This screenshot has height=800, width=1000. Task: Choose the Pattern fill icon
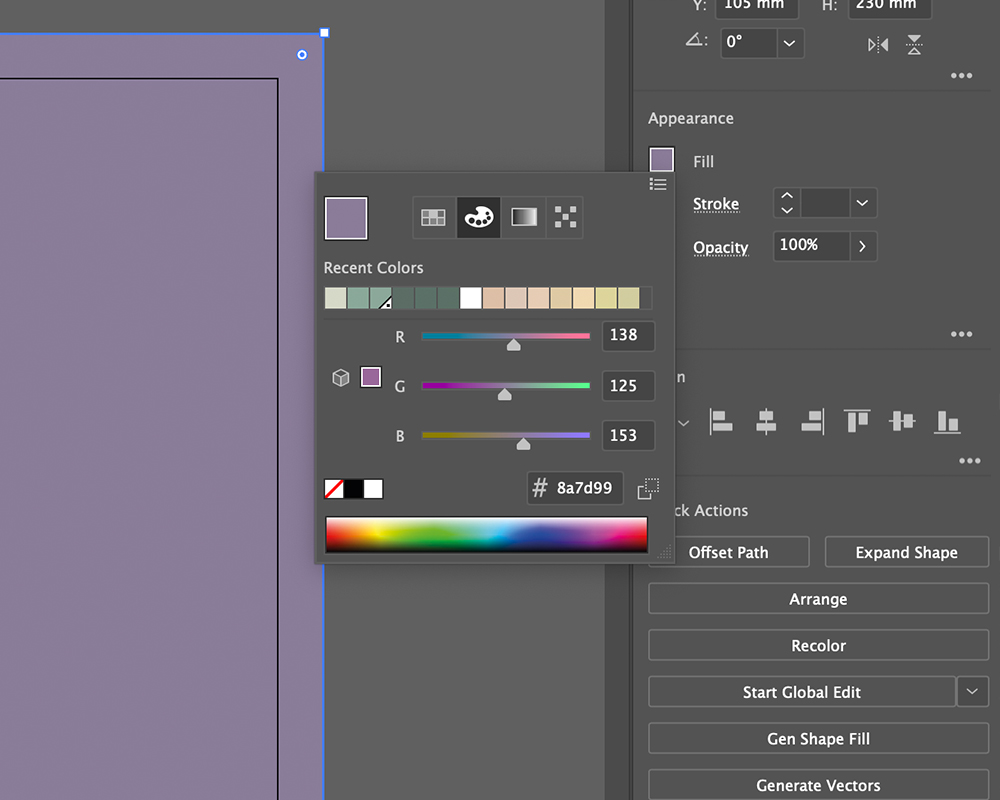[565, 218]
